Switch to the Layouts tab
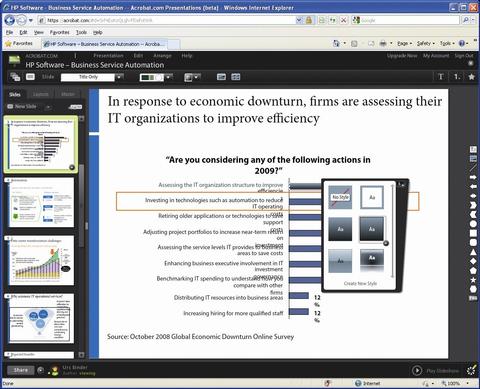This screenshot has width=480, height=389. [41, 95]
